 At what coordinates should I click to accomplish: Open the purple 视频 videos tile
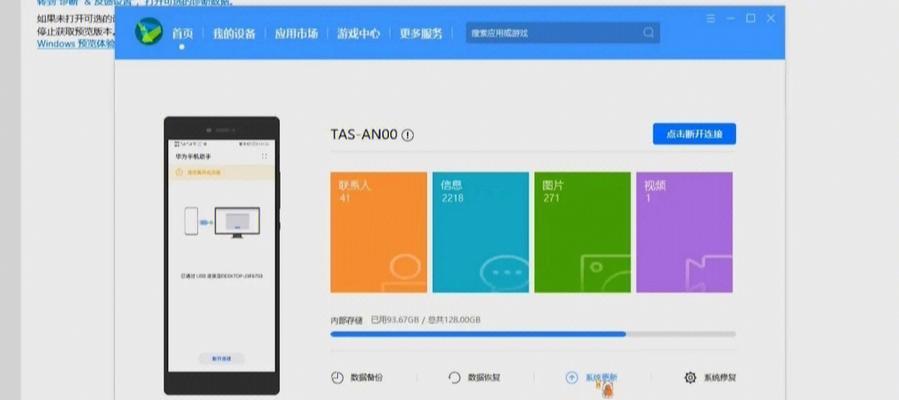[685, 232]
